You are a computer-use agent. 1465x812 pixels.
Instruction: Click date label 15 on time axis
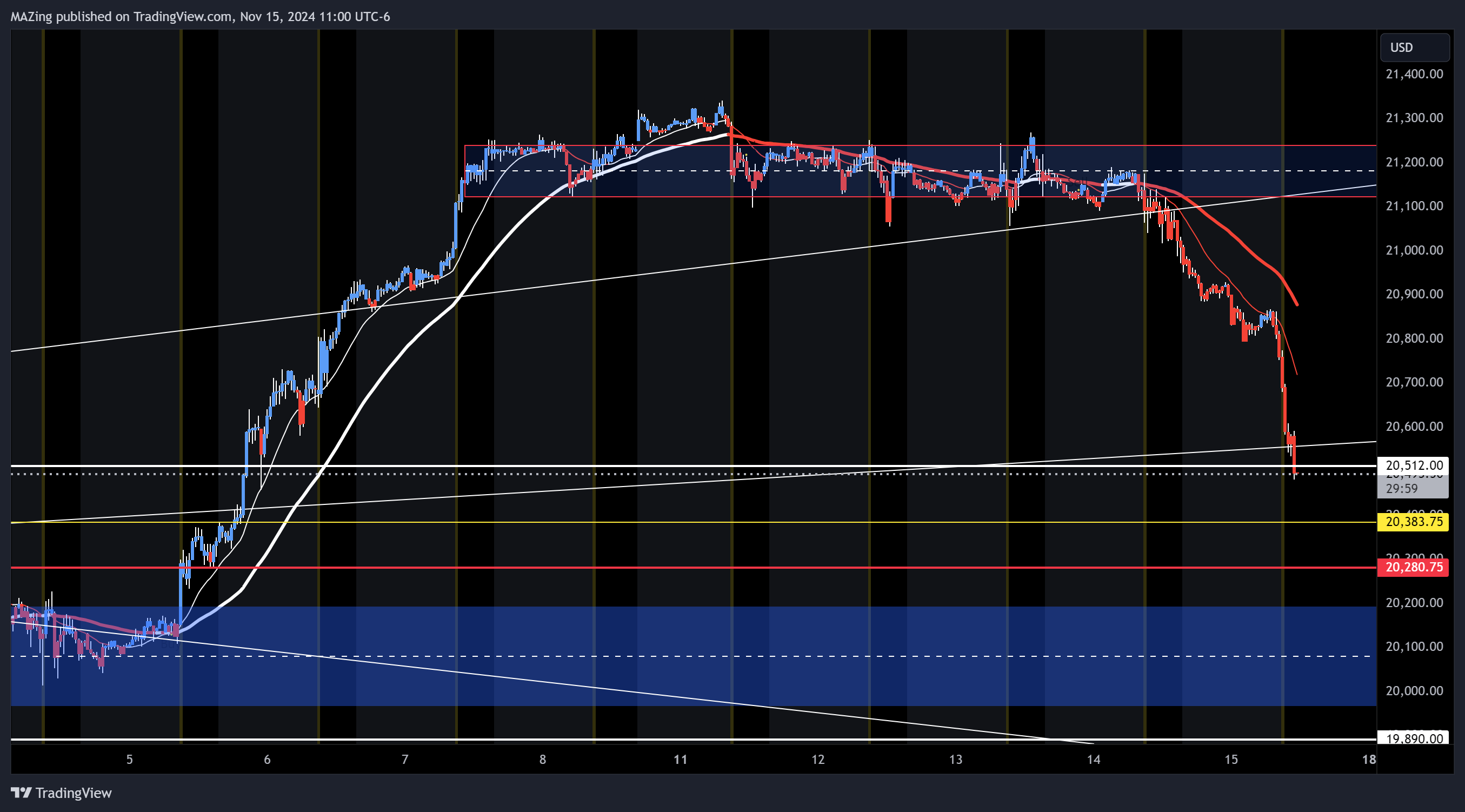tap(1231, 760)
